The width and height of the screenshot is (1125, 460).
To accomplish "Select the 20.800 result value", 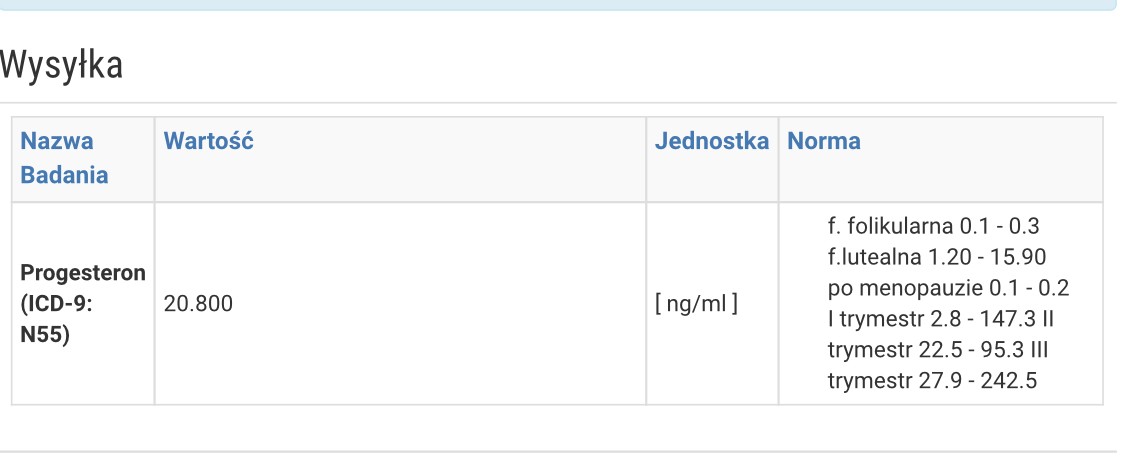I will pos(198,303).
